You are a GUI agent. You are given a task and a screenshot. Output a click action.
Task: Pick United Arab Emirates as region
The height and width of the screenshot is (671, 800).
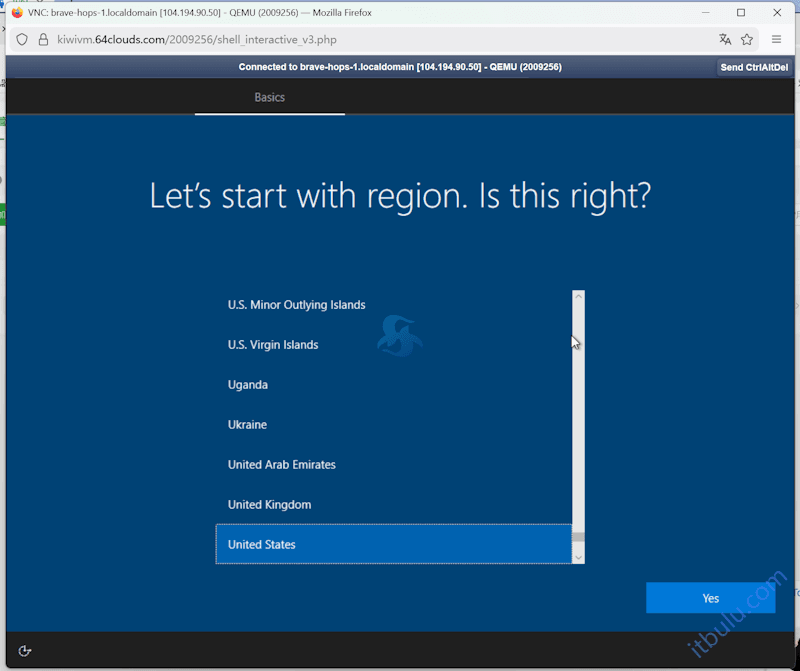click(394, 465)
